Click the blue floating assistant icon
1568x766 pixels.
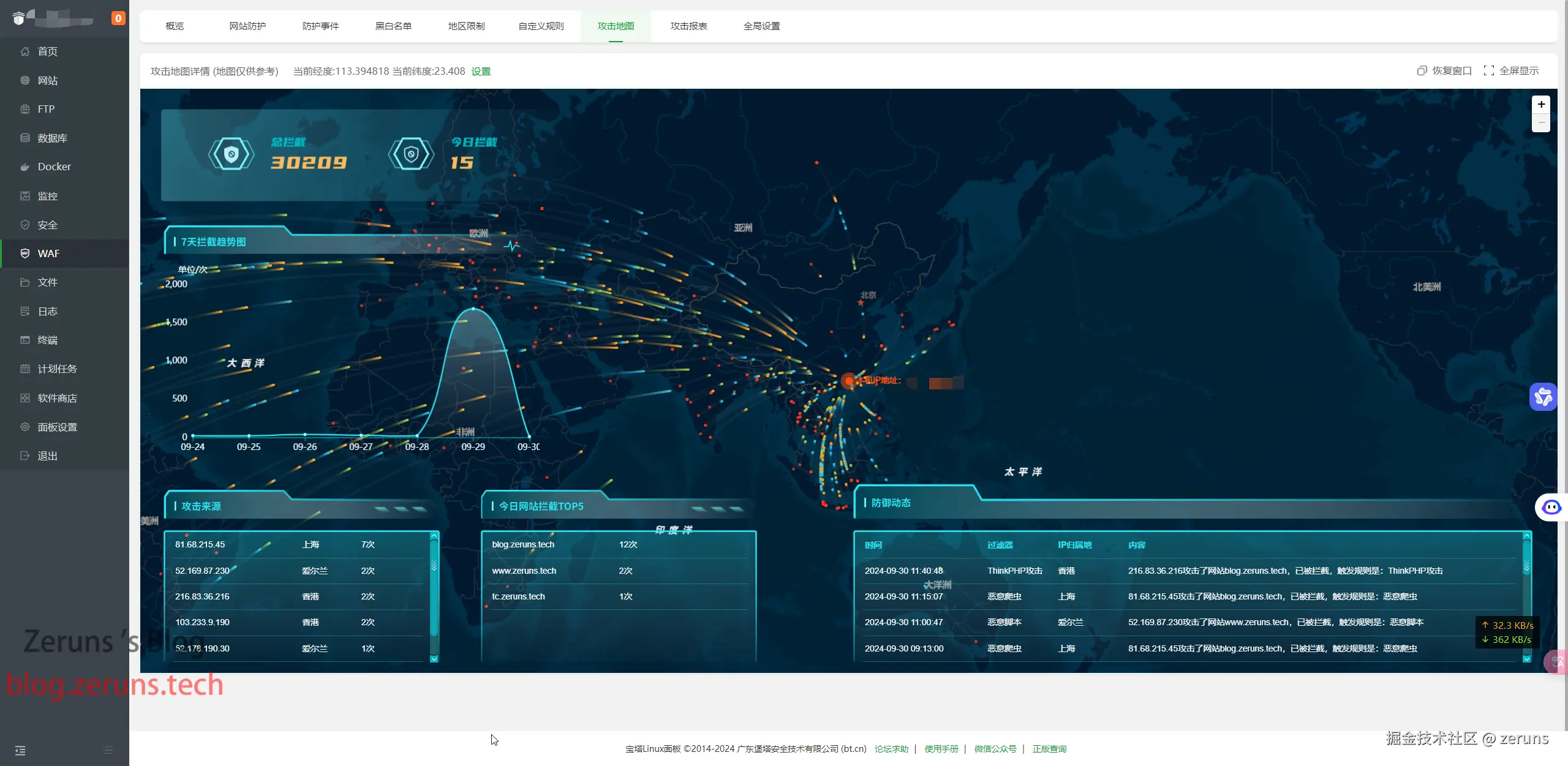point(1543,397)
